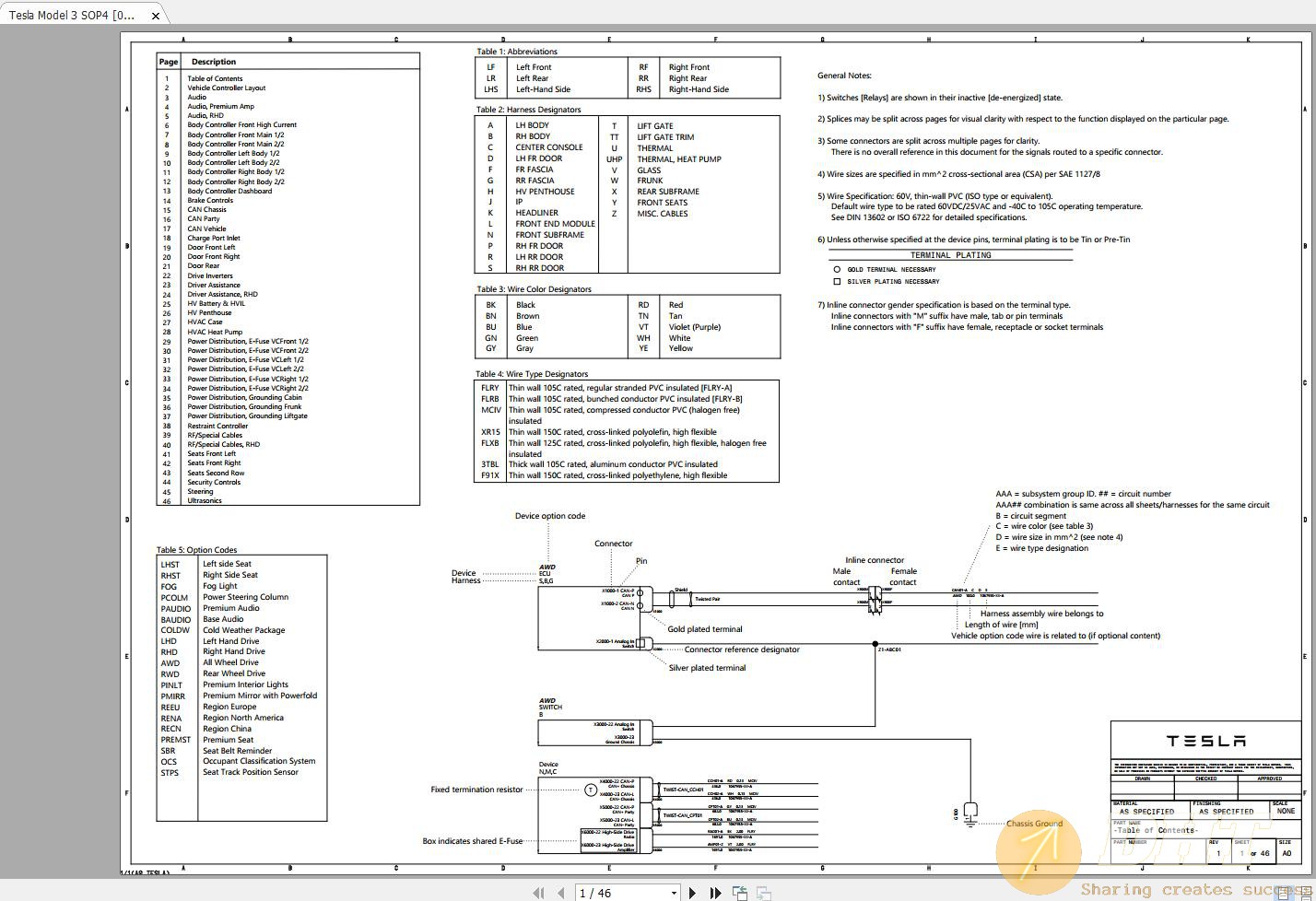Click the greyed next view icon
1316x901 pixels.
coord(764,892)
